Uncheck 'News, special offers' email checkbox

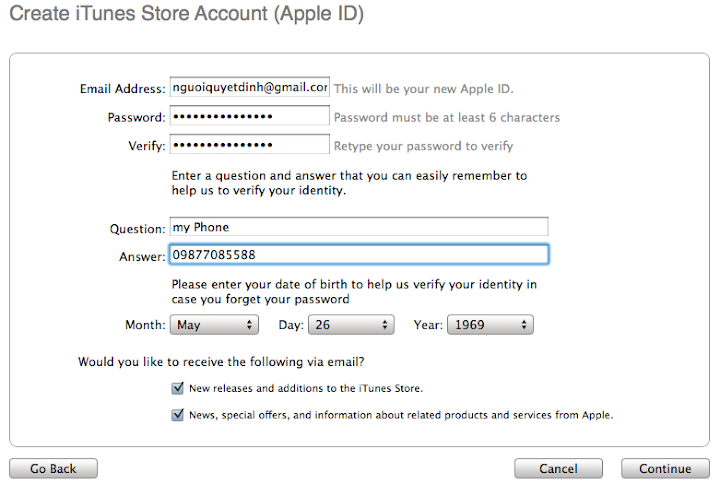(x=177, y=415)
